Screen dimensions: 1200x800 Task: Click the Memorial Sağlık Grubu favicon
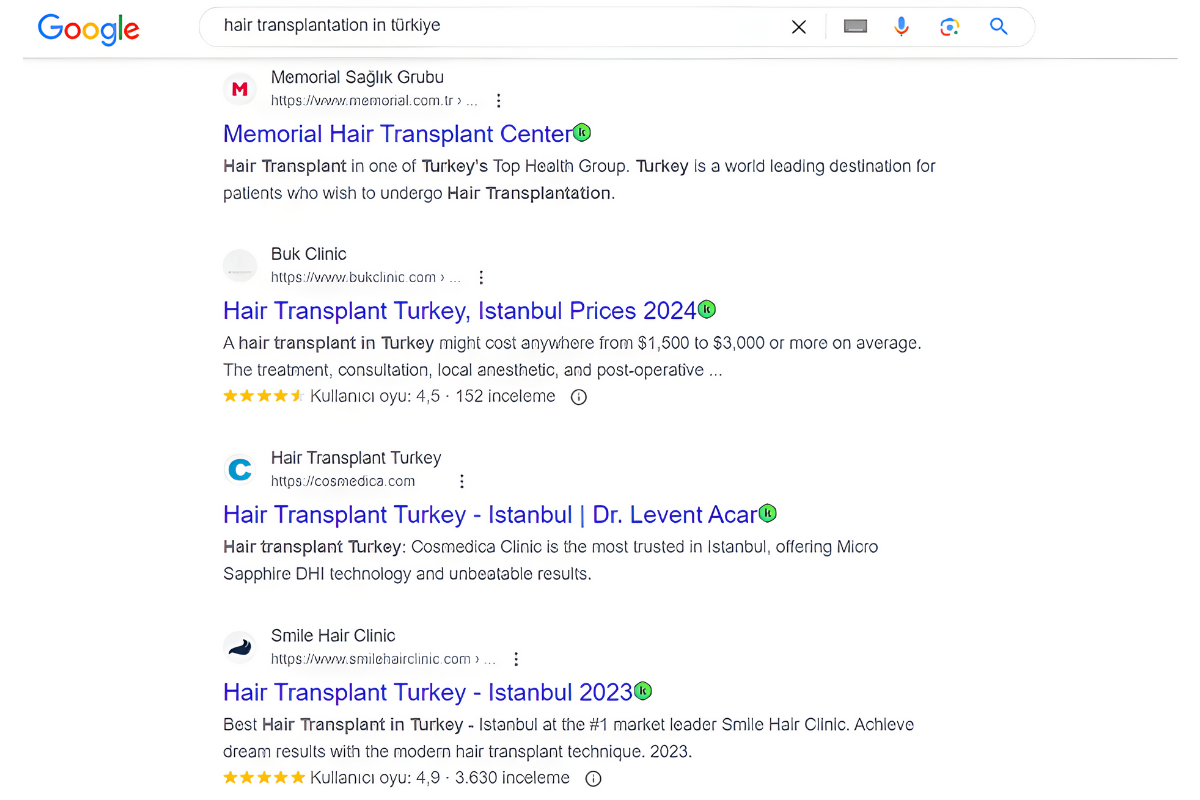tap(240, 89)
